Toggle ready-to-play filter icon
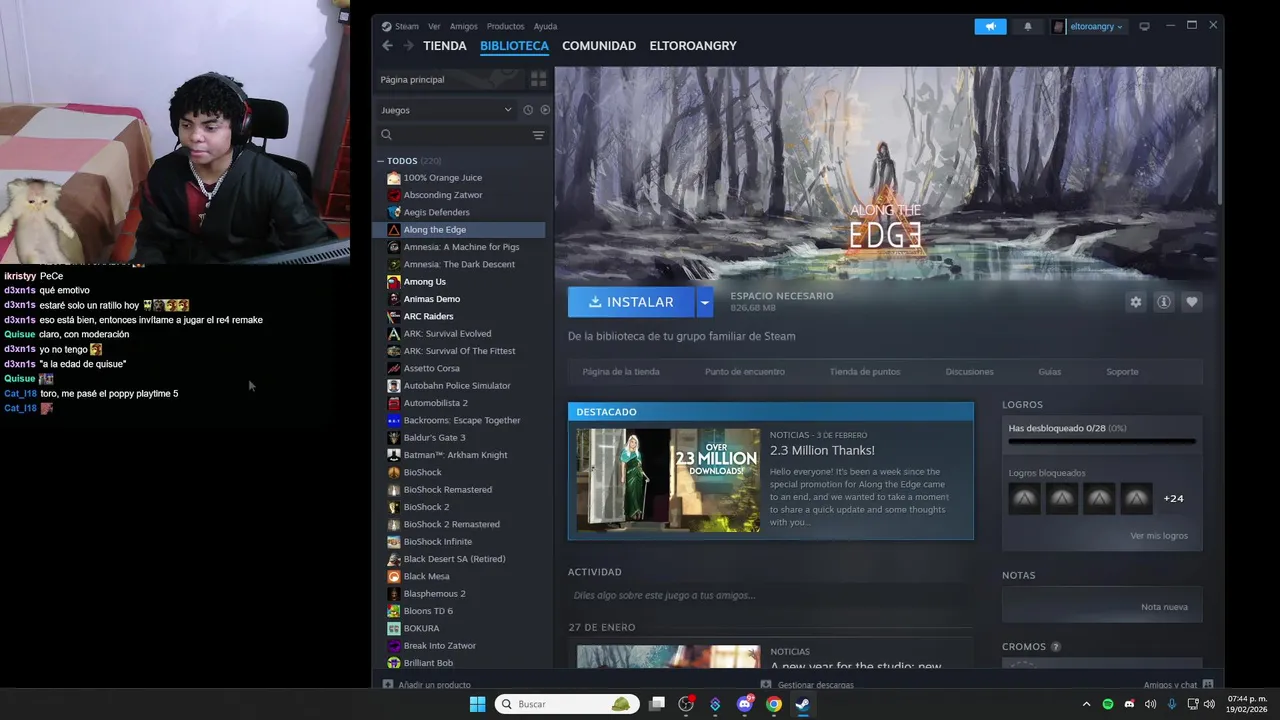1280x720 pixels. 545,110
